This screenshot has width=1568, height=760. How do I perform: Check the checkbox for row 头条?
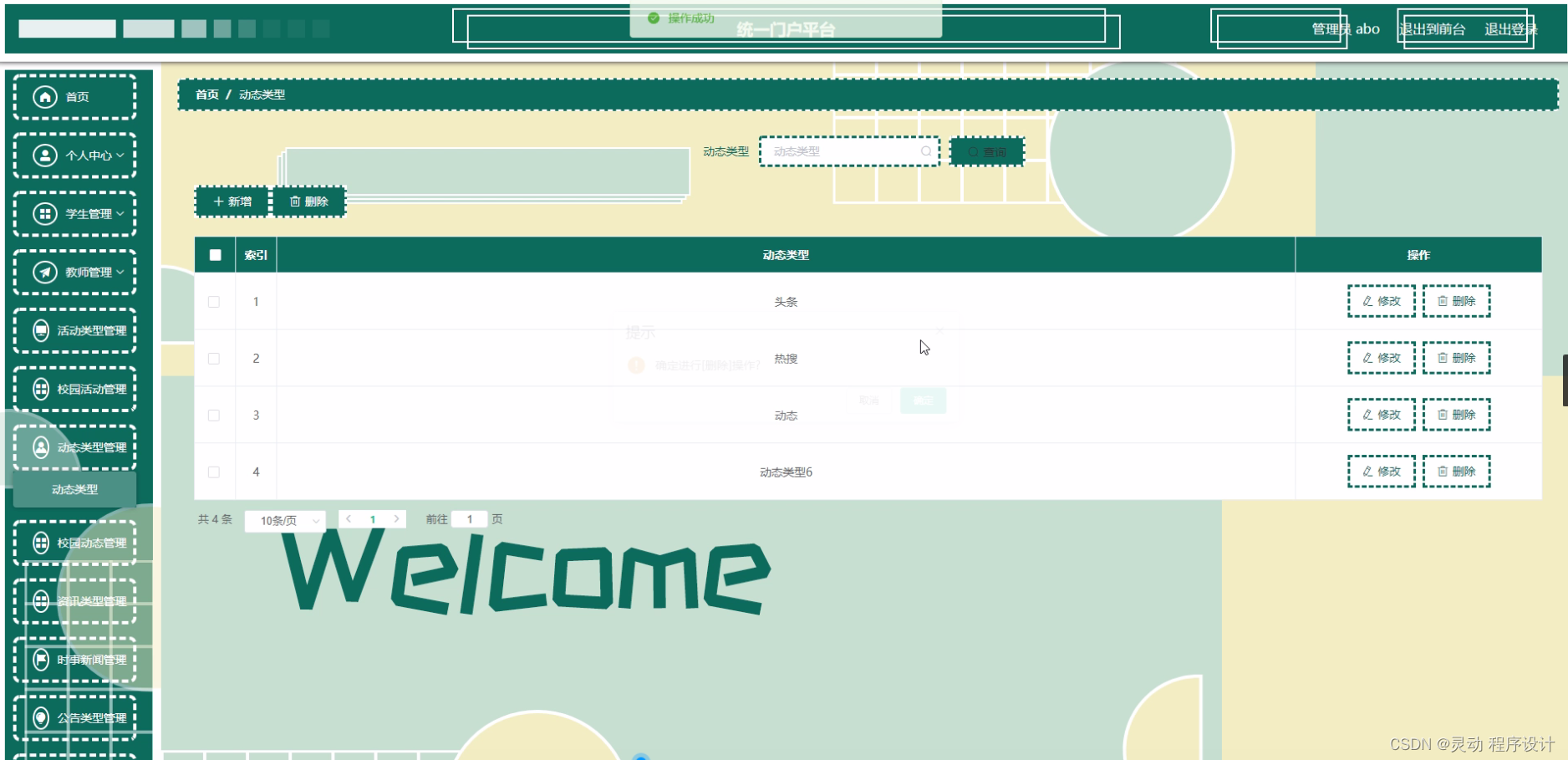(214, 301)
